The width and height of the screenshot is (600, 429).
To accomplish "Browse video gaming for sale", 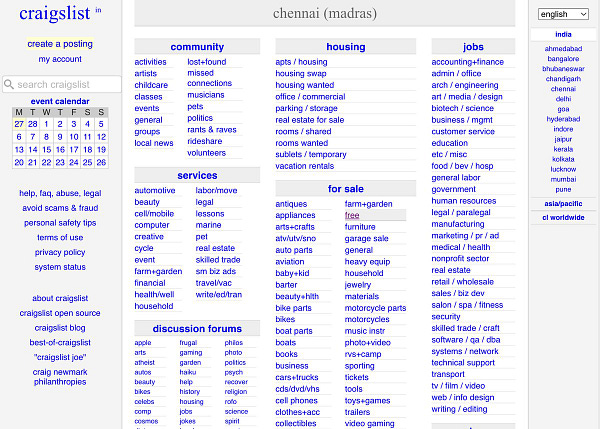I will pos(369,424).
